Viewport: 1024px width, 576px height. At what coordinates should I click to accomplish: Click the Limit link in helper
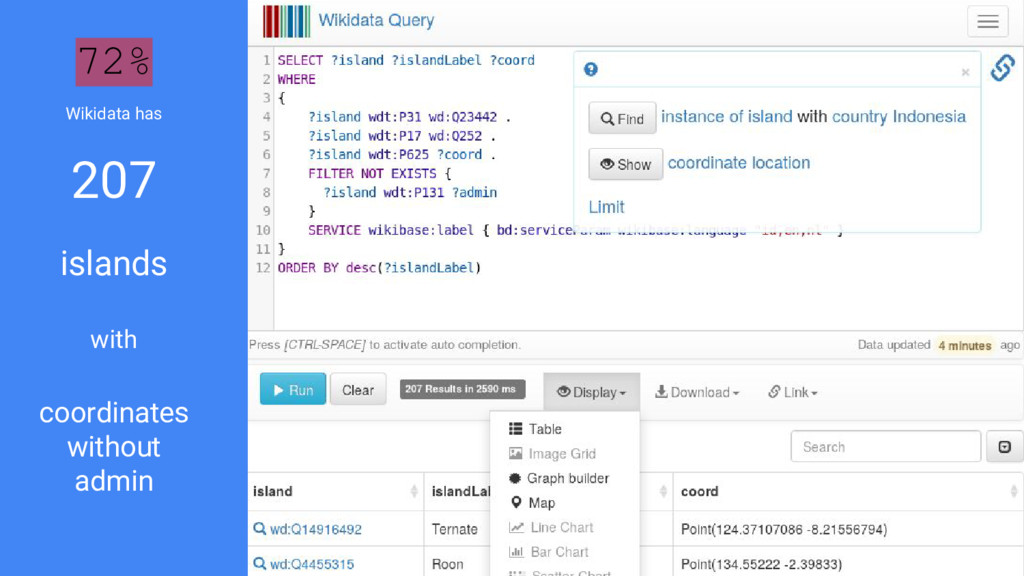(x=606, y=207)
